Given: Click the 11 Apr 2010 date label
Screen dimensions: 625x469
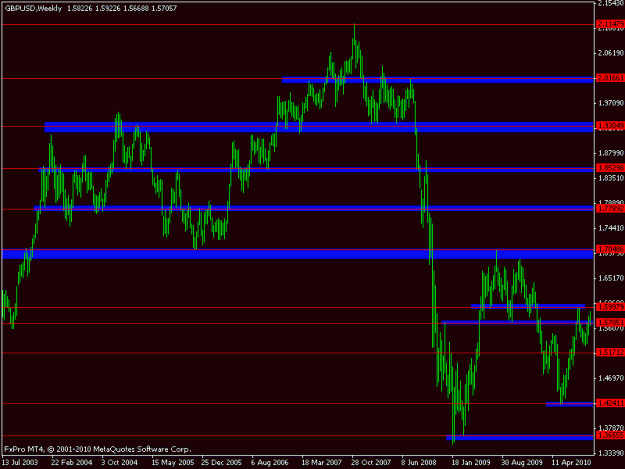Looking at the screenshot, I should pyautogui.click(x=571, y=462).
